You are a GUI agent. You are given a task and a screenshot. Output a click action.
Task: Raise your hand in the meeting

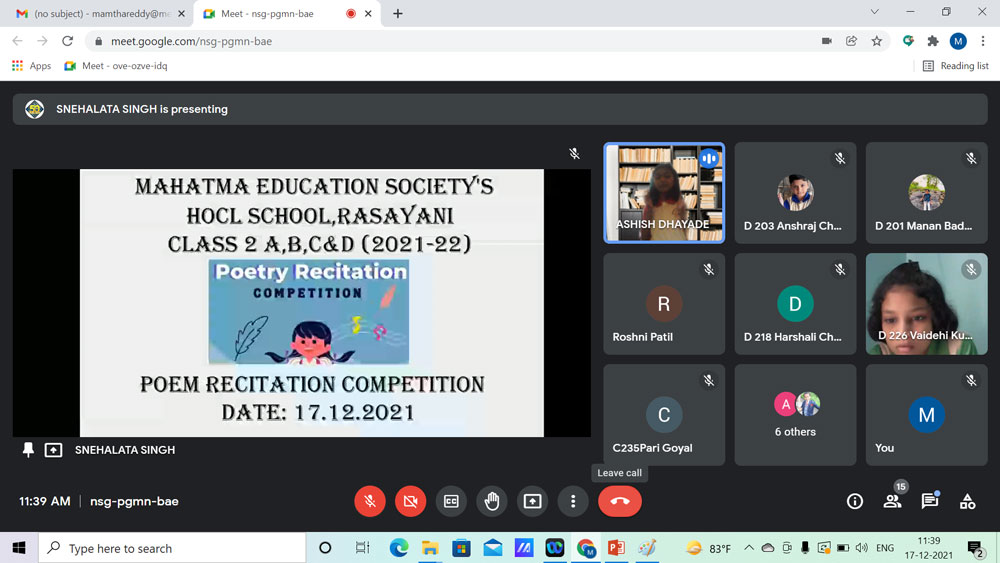click(x=492, y=501)
